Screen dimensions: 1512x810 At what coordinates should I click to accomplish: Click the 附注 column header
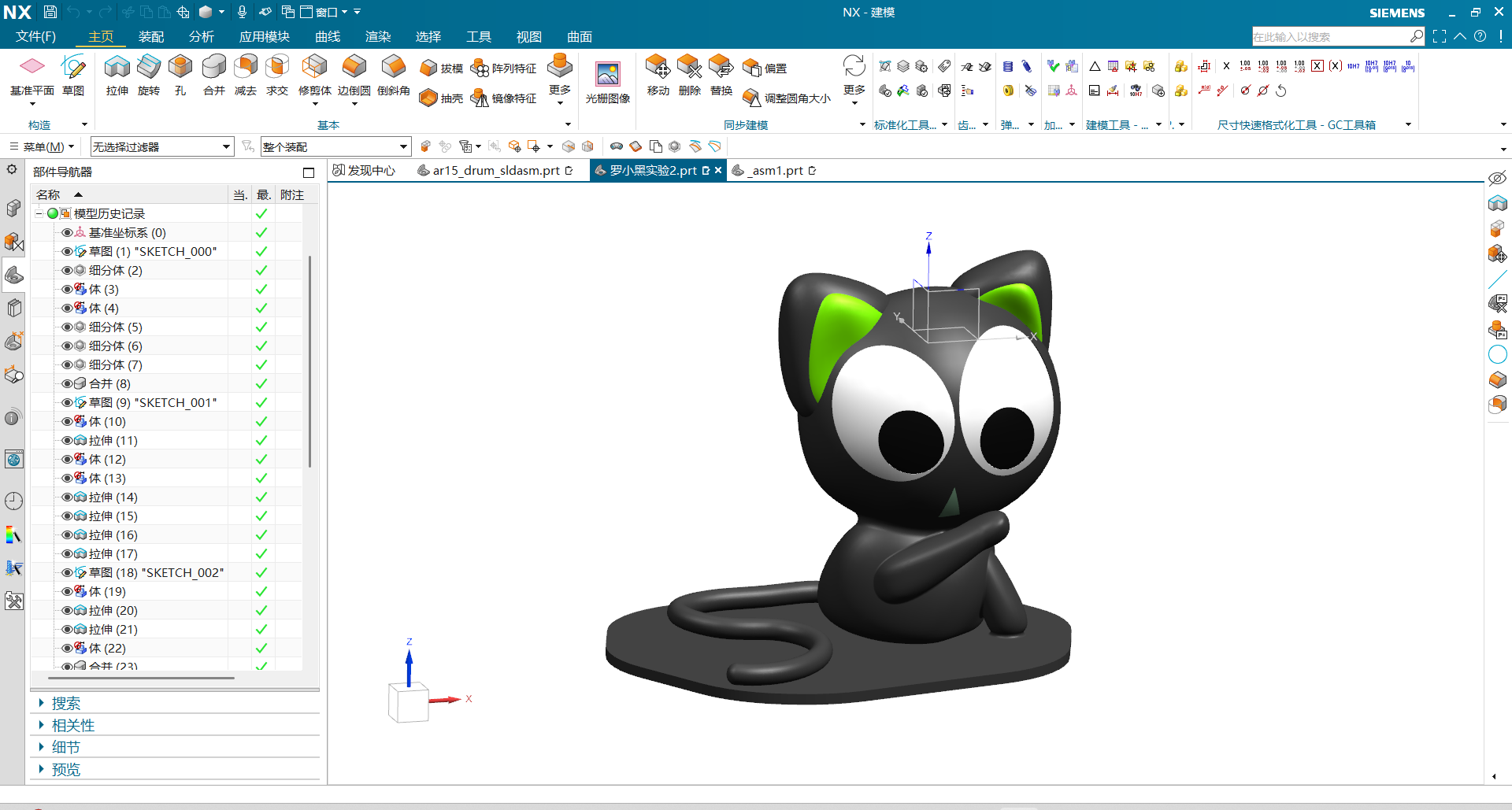pos(291,194)
